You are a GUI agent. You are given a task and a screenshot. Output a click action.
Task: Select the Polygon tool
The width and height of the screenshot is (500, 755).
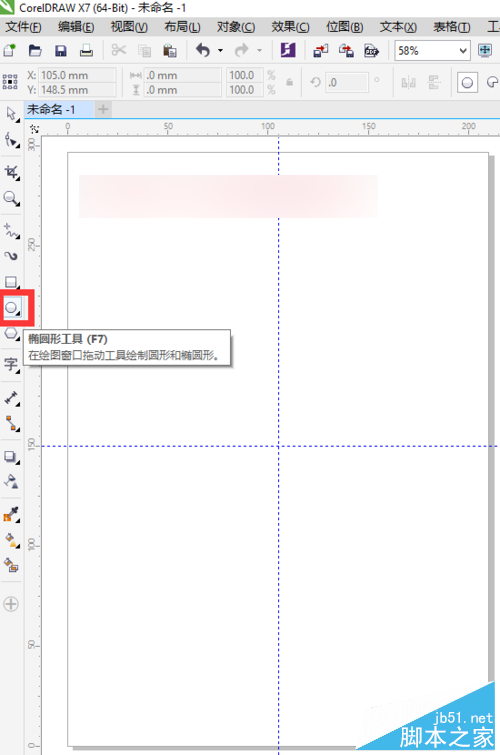click(x=11, y=333)
